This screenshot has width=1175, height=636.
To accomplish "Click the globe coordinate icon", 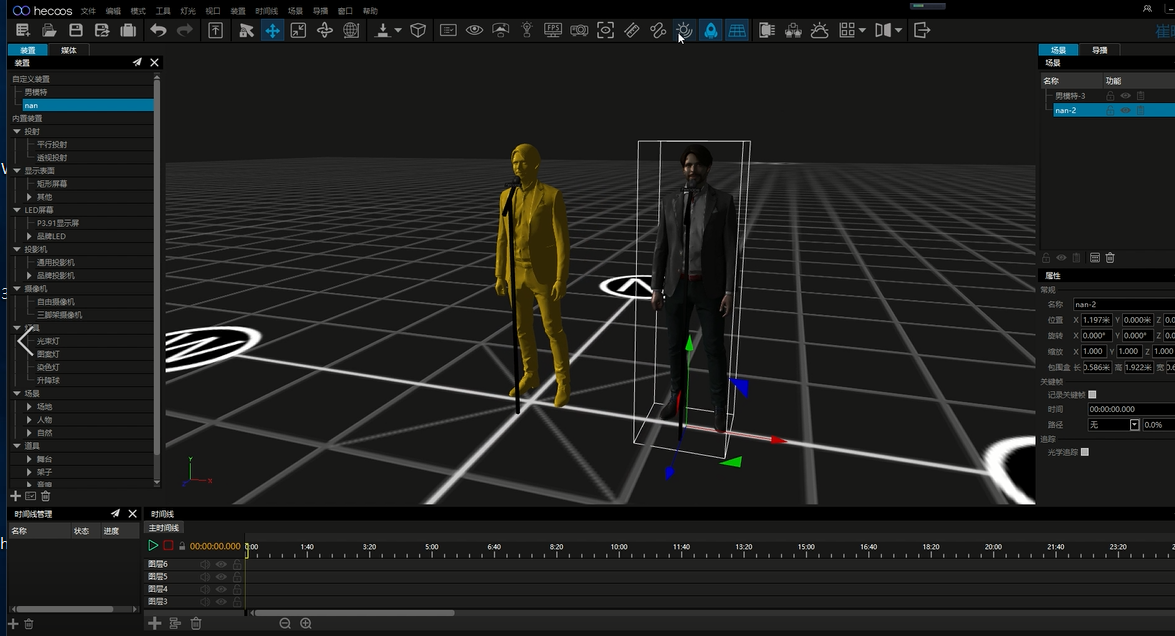I will [351, 30].
